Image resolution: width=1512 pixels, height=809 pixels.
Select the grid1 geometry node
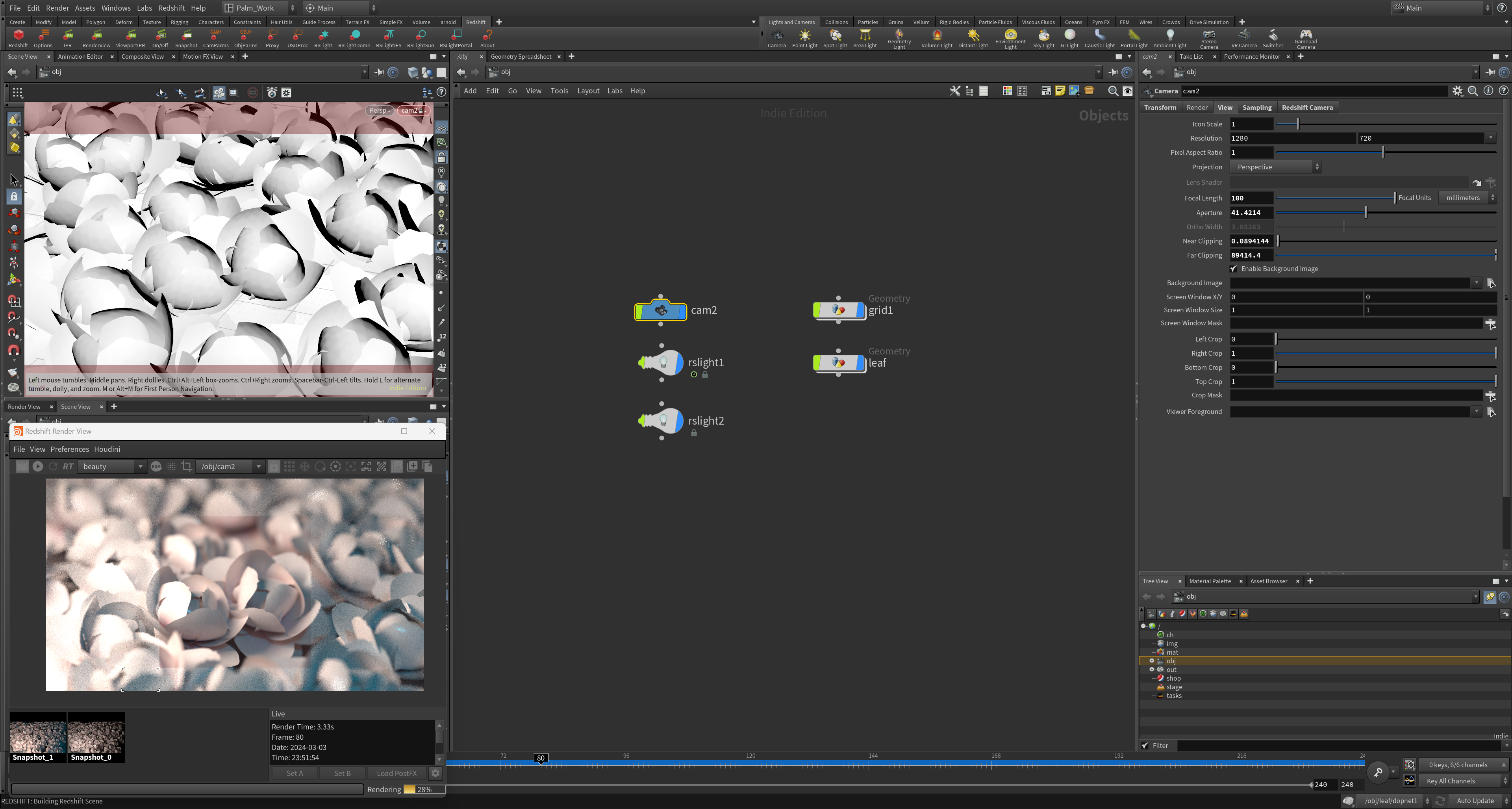click(x=838, y=310)
